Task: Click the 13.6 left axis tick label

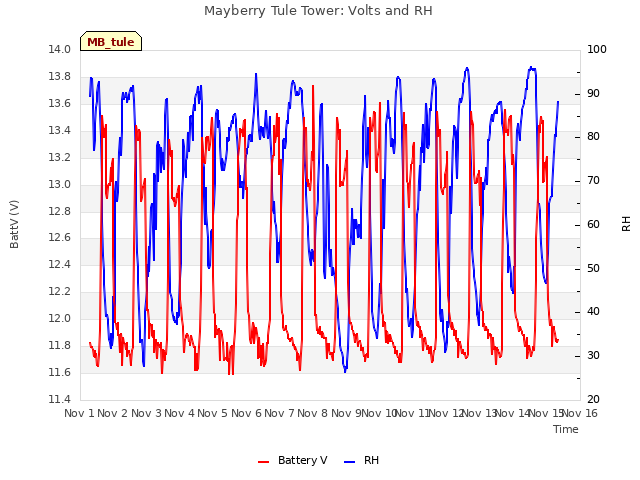Action: (x=60, y=103)
